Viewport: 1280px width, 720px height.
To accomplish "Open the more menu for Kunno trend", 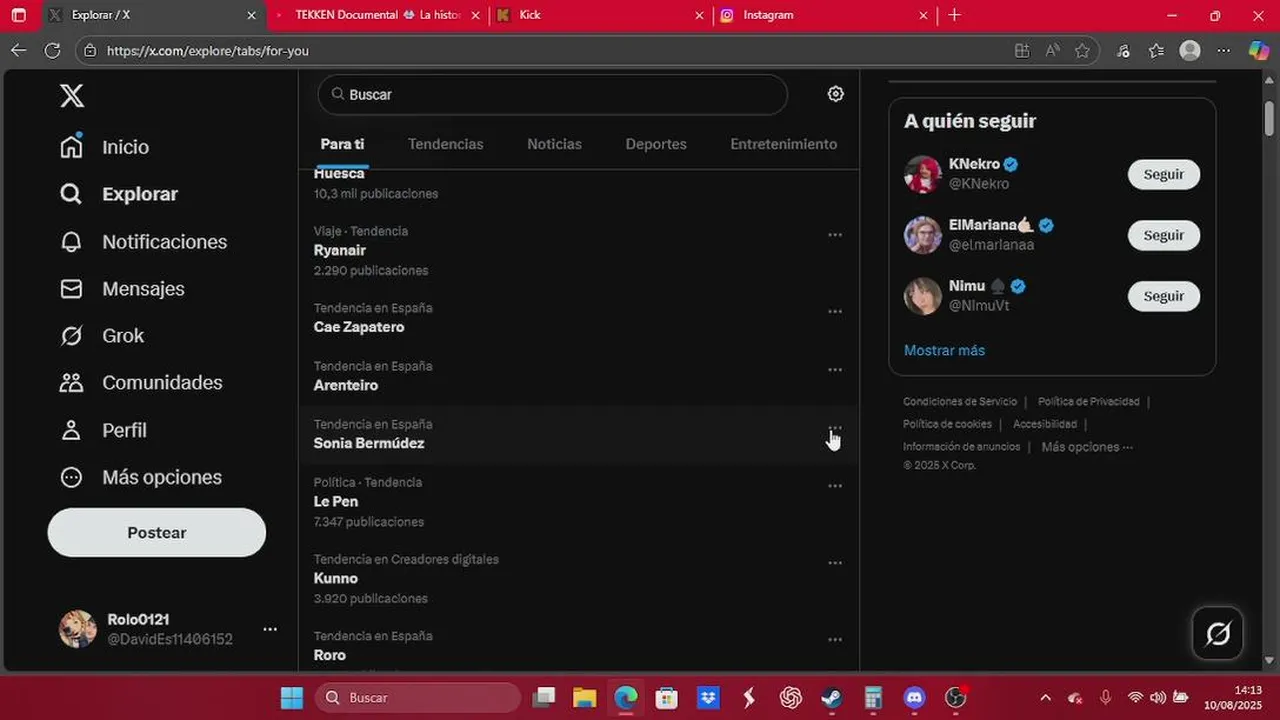I will pyautogui.click(x=835, y=563).
